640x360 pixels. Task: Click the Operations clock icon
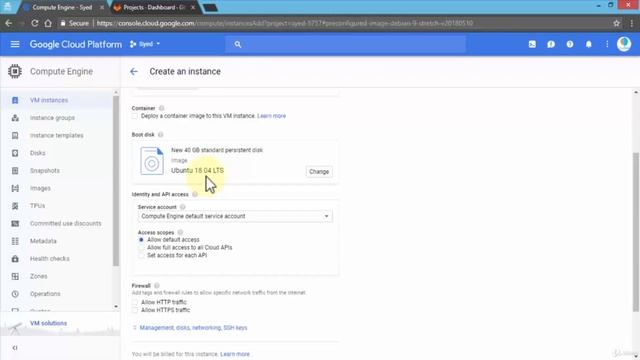(15, 293)
